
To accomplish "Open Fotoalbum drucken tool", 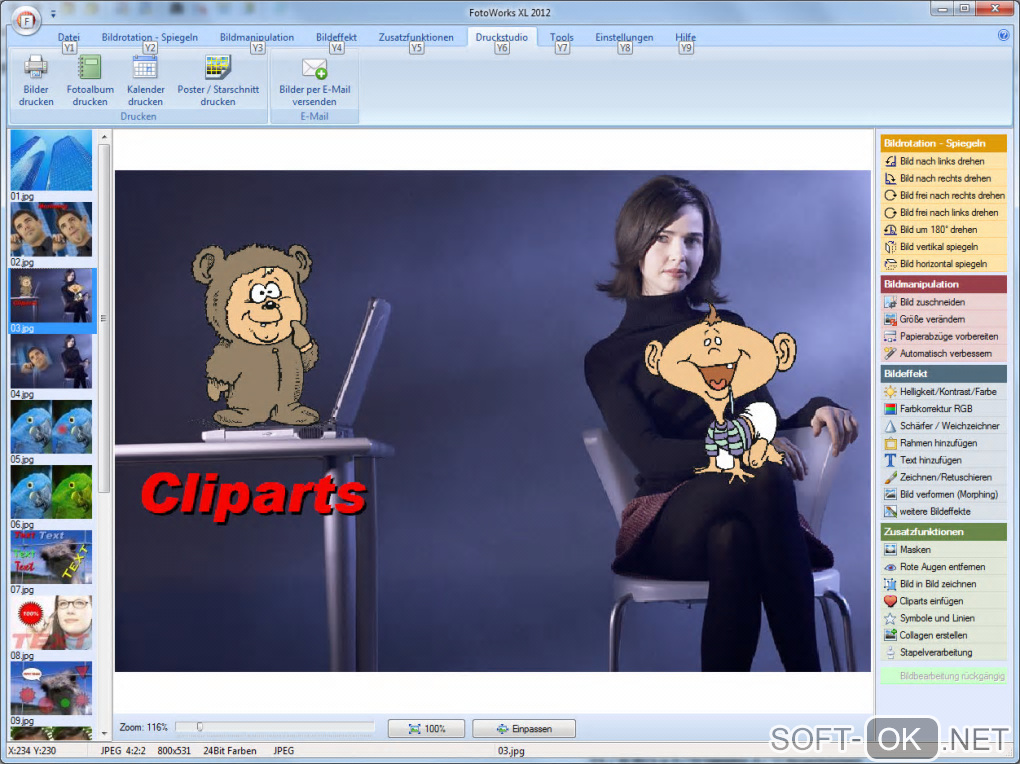I will pos(90,81).
